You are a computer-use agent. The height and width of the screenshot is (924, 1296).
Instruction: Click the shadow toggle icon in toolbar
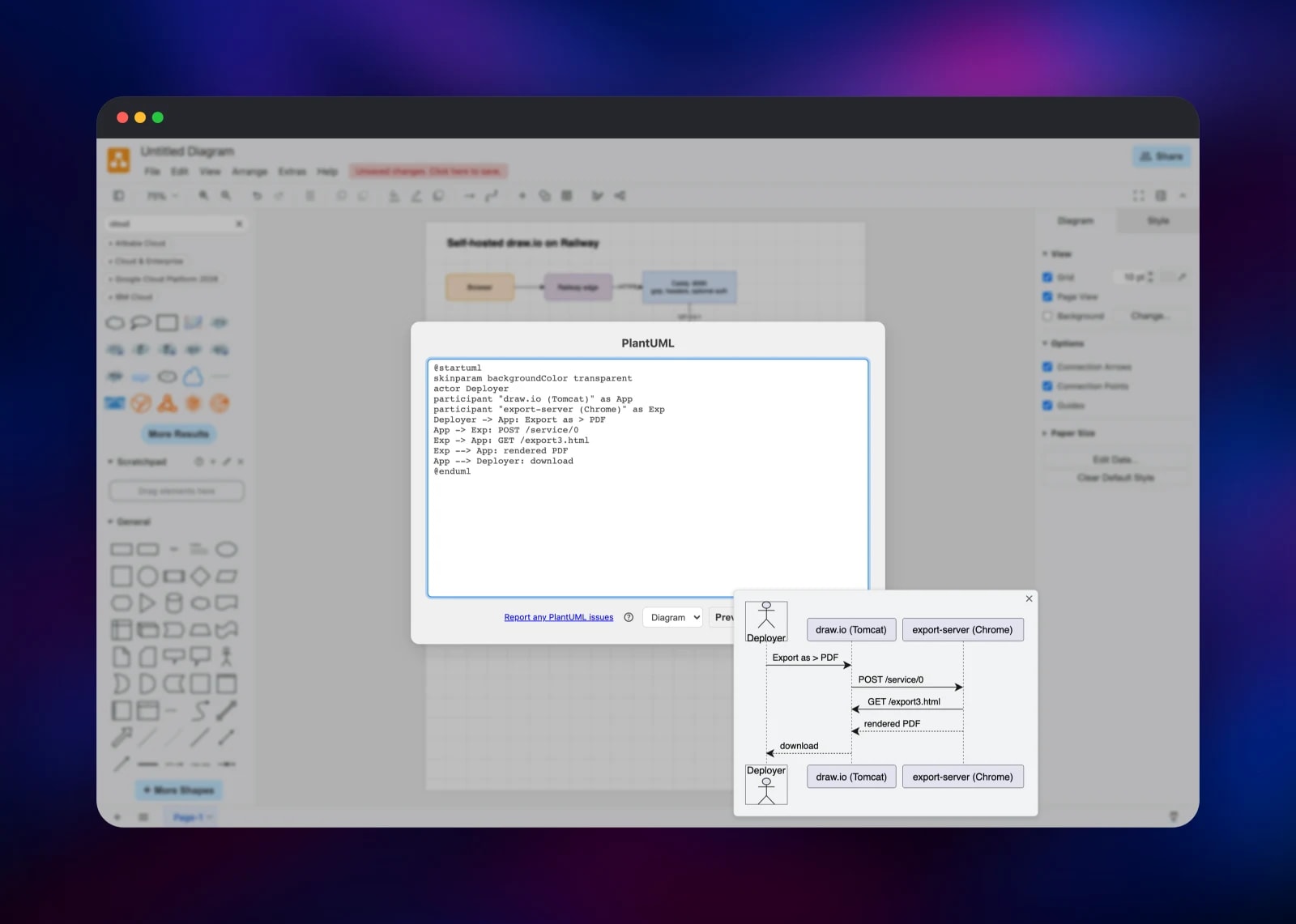(438, 195)
